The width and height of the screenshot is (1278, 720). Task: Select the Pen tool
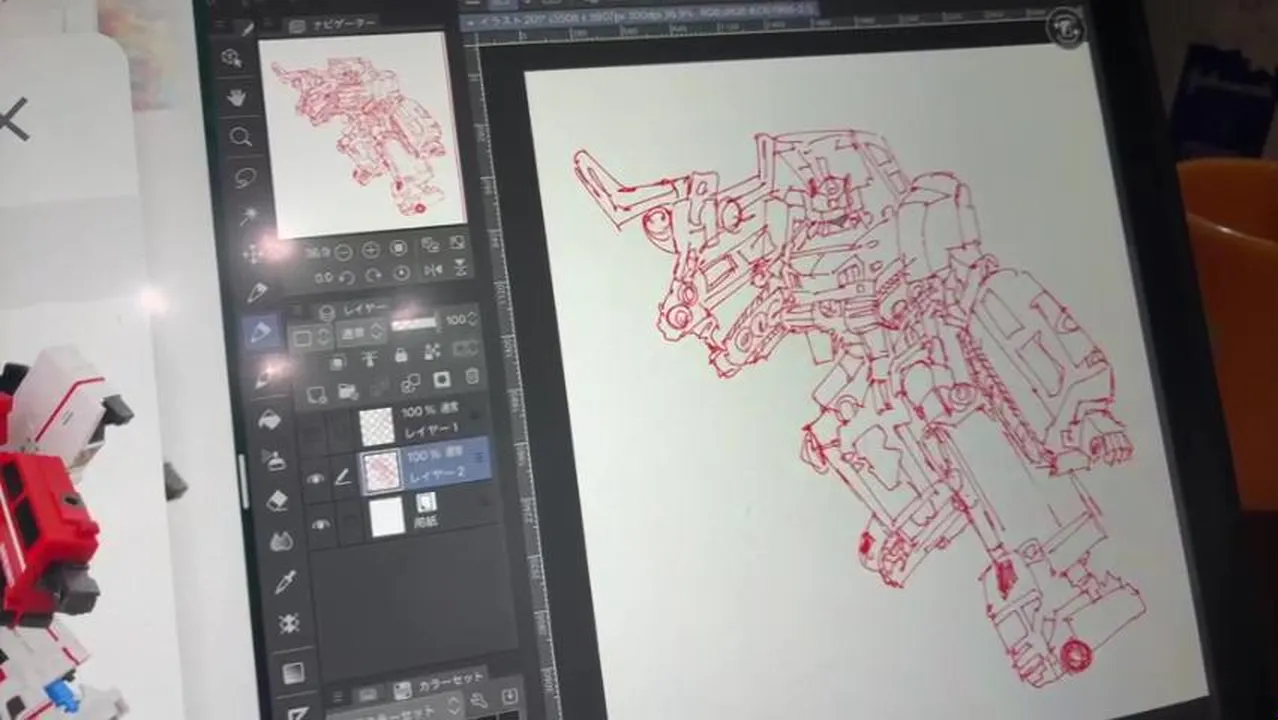[x=257, y=293]
